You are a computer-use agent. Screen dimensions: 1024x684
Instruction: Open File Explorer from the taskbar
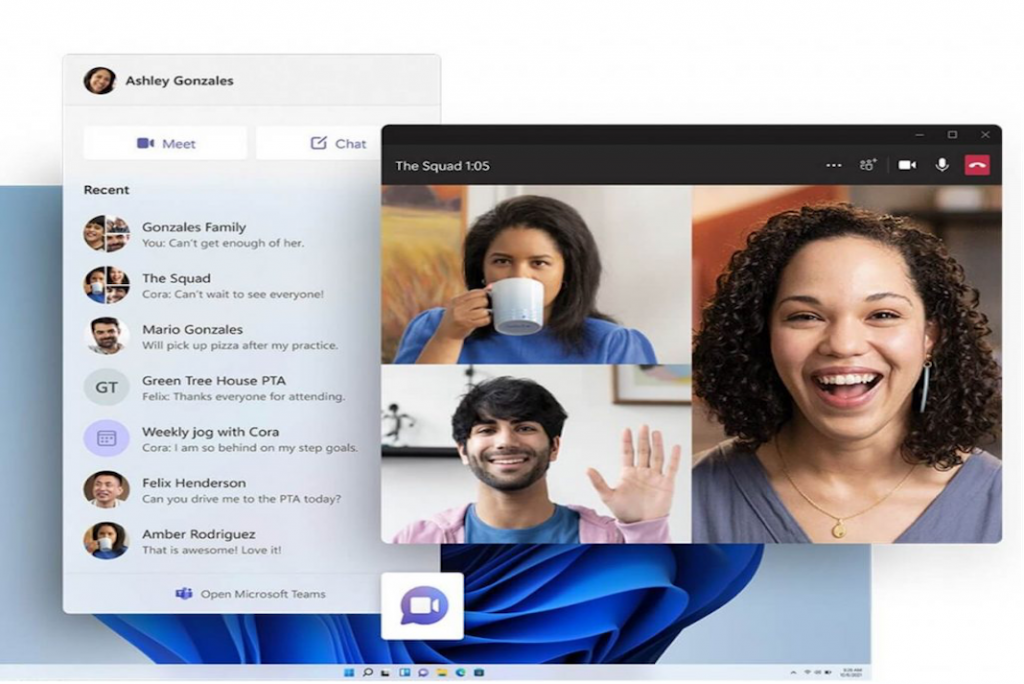pyautogui.click(x=441, y=672)
